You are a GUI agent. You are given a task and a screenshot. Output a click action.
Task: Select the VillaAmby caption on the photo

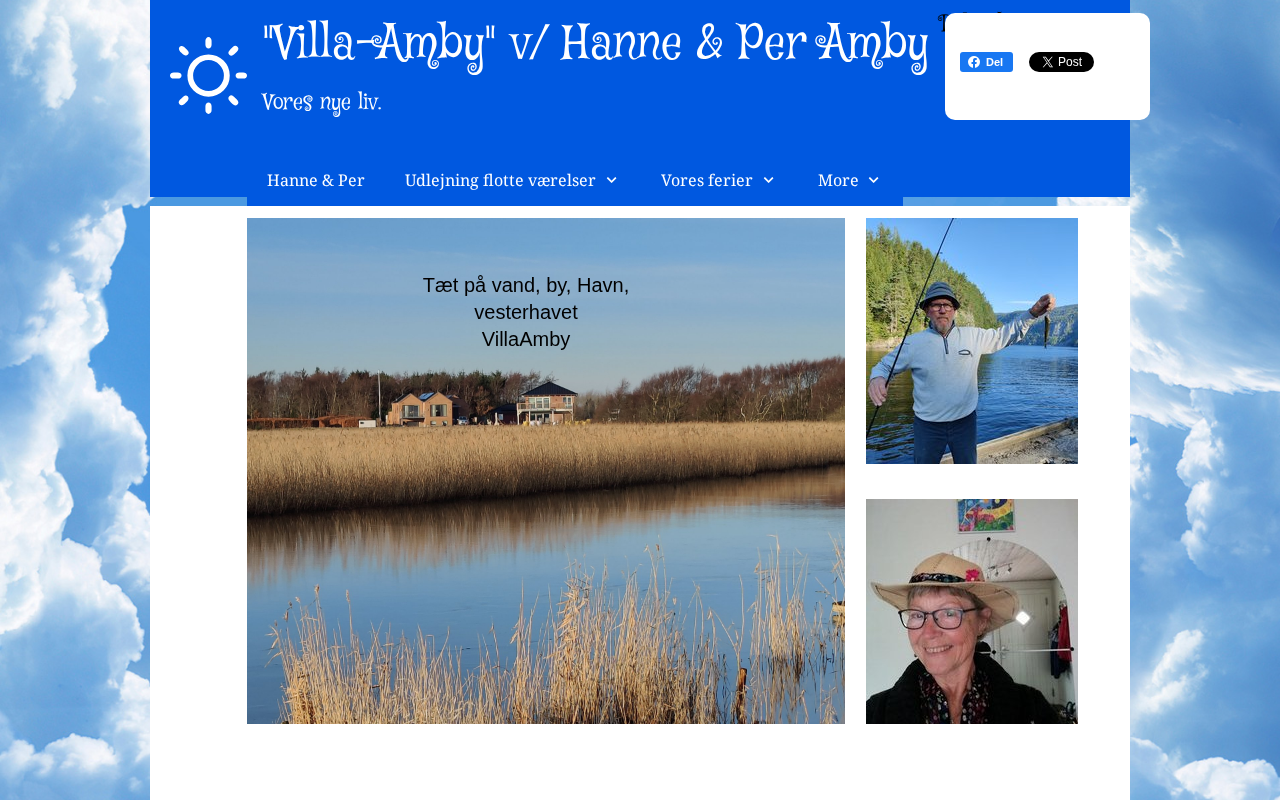[x=526, y=339]
